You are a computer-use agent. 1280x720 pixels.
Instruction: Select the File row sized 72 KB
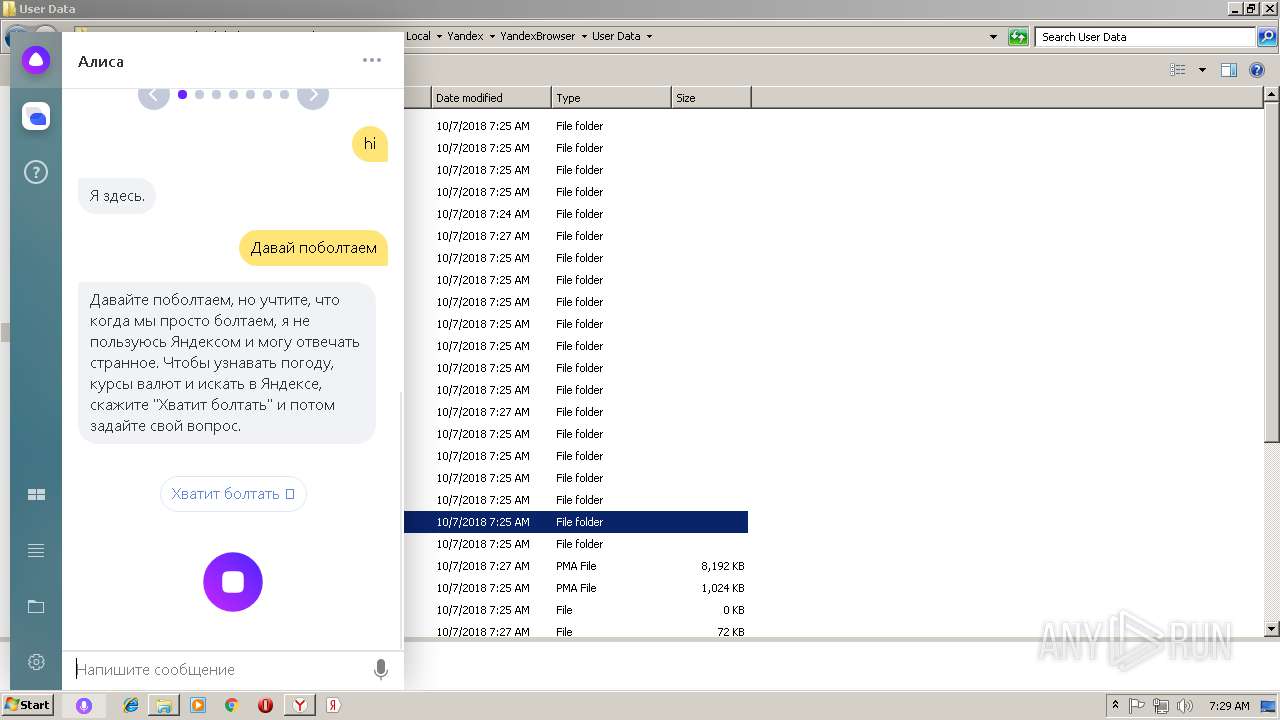(x=576, y=632)
